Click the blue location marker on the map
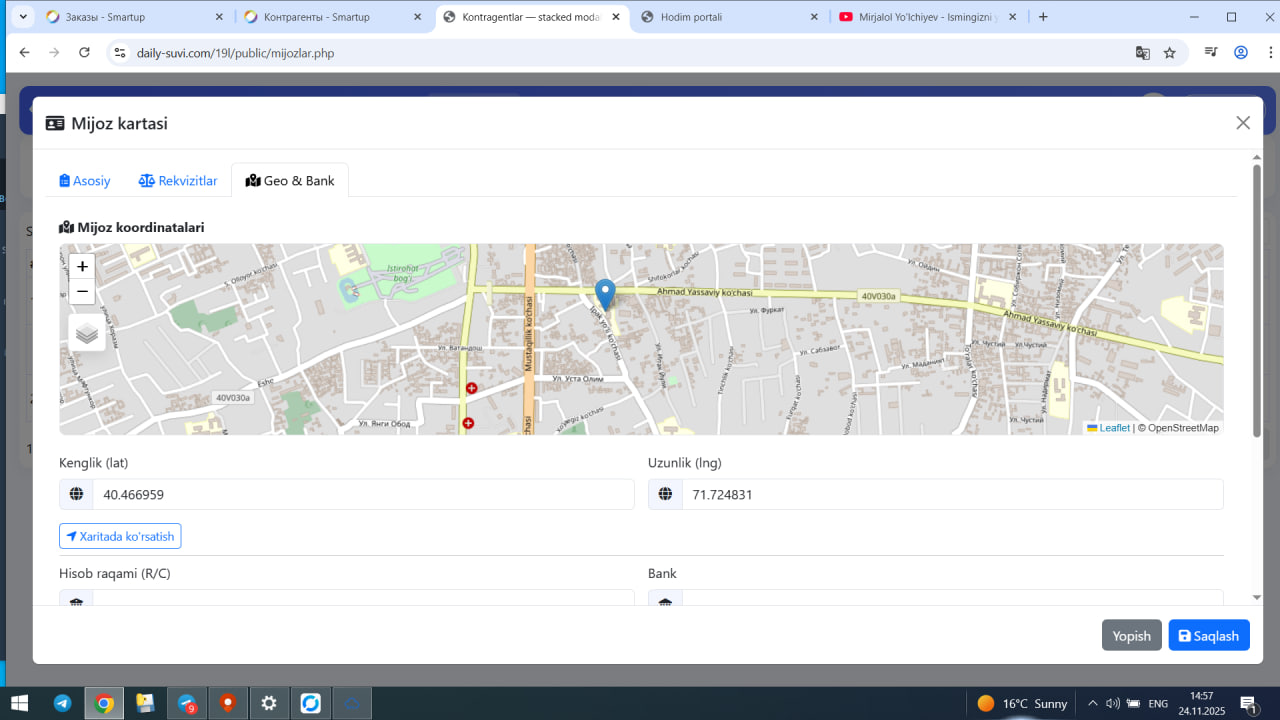 click(605, 295)
